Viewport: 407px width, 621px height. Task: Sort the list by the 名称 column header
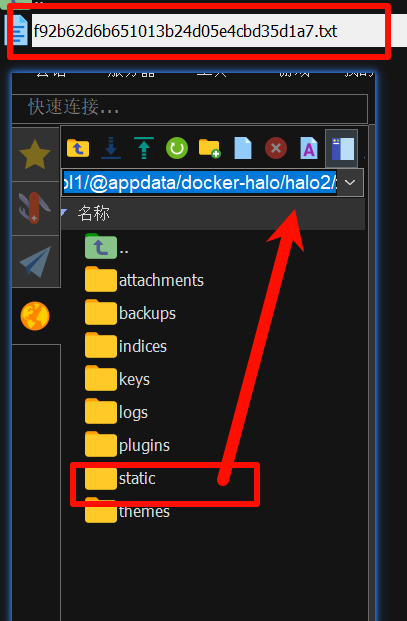click(x=94, y=214)
